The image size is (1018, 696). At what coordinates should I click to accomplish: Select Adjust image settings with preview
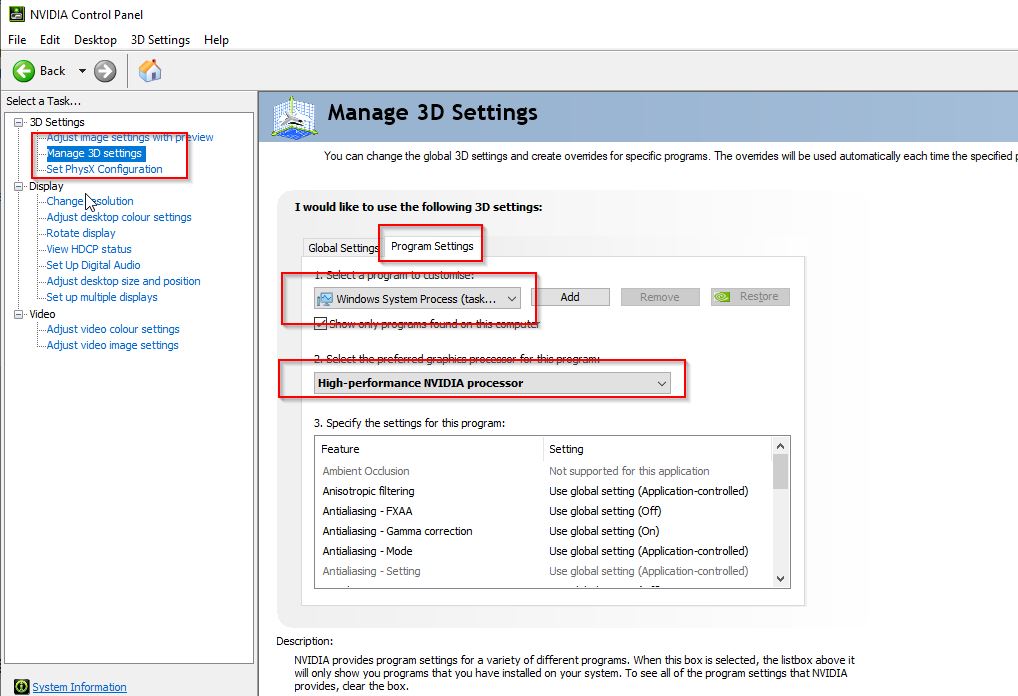pyautogui.click(x=130, y=137)
